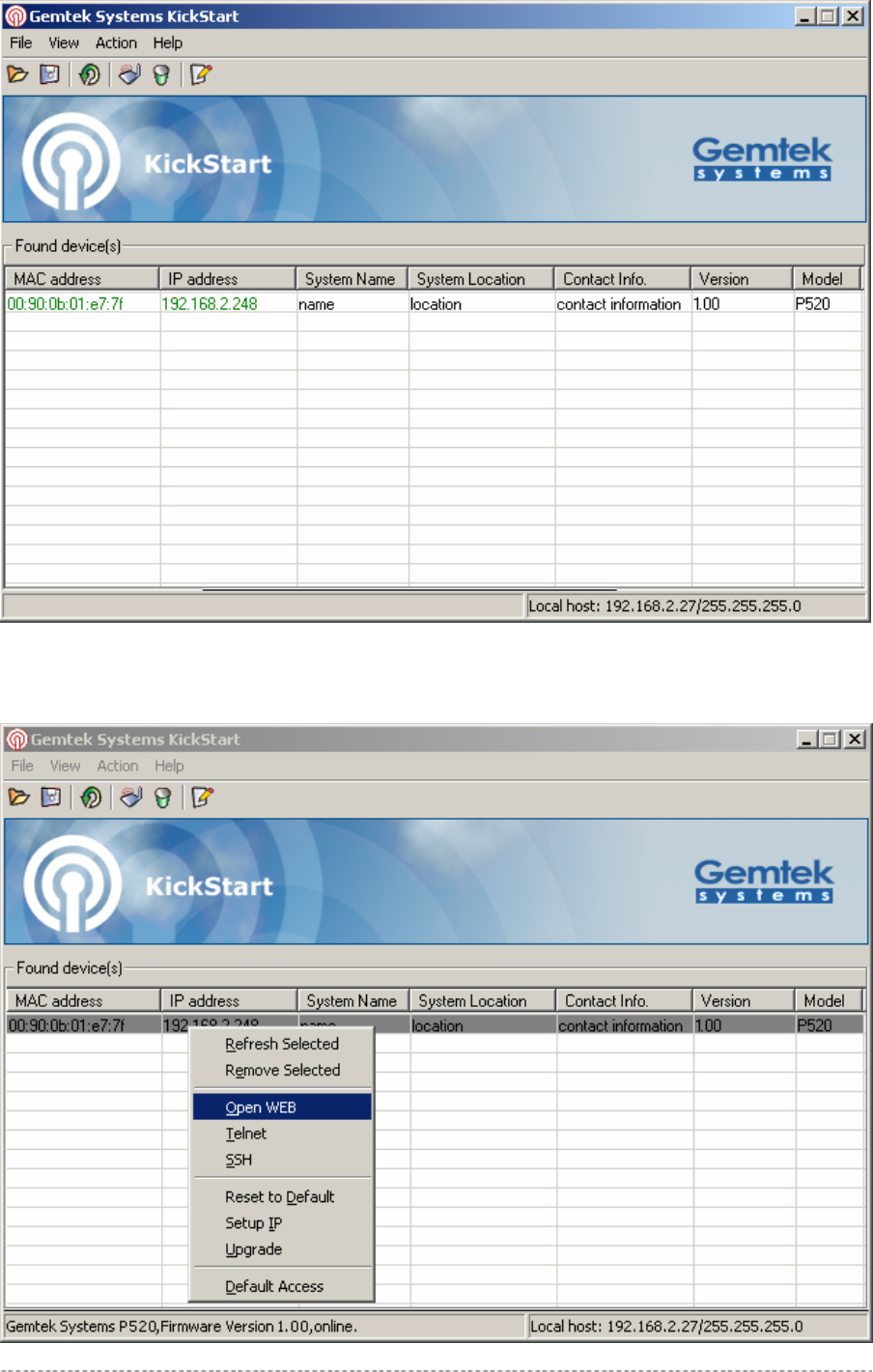Click green trash bin icon in grayed-out KickStart window

163,797
